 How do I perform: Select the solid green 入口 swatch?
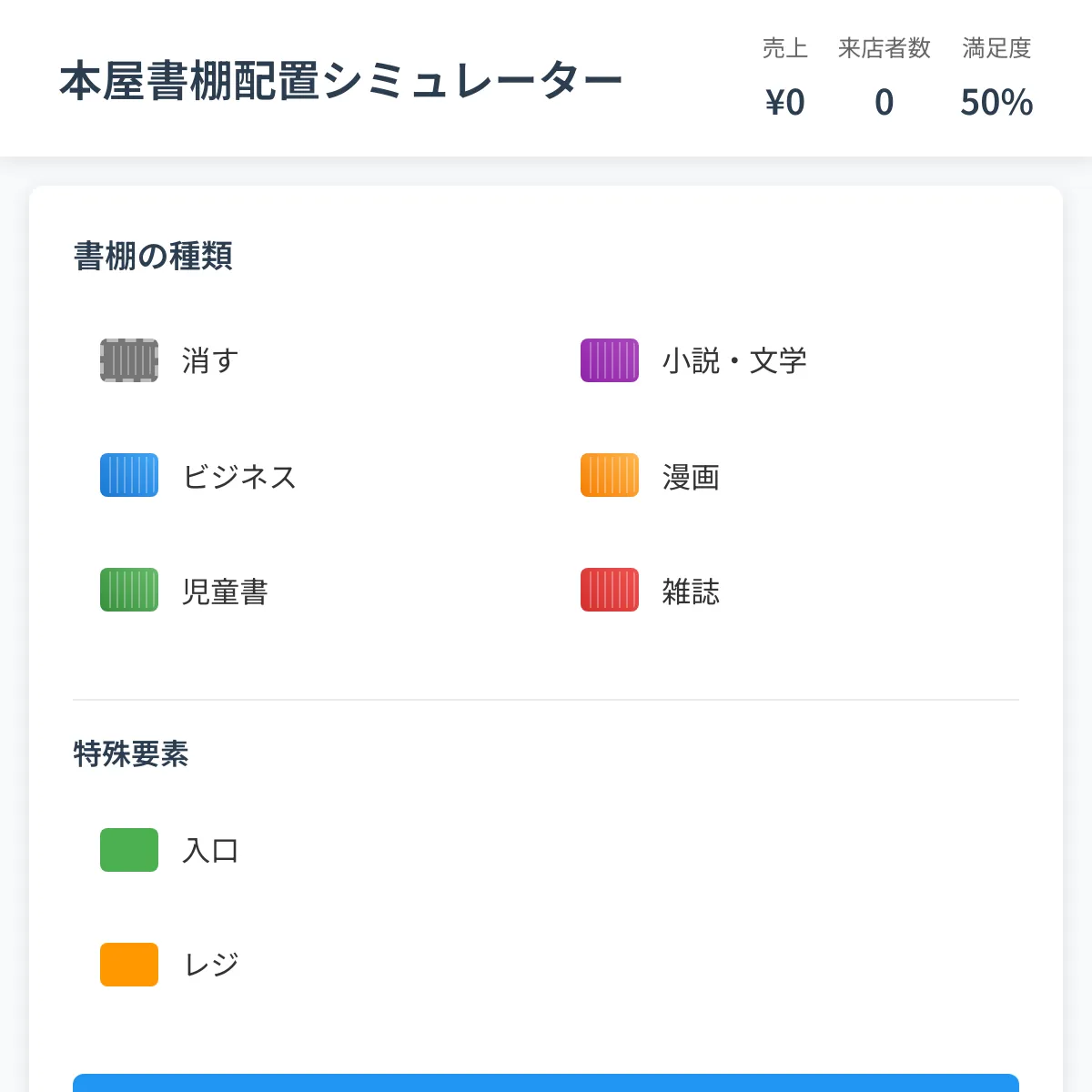(x=129, y=850)
